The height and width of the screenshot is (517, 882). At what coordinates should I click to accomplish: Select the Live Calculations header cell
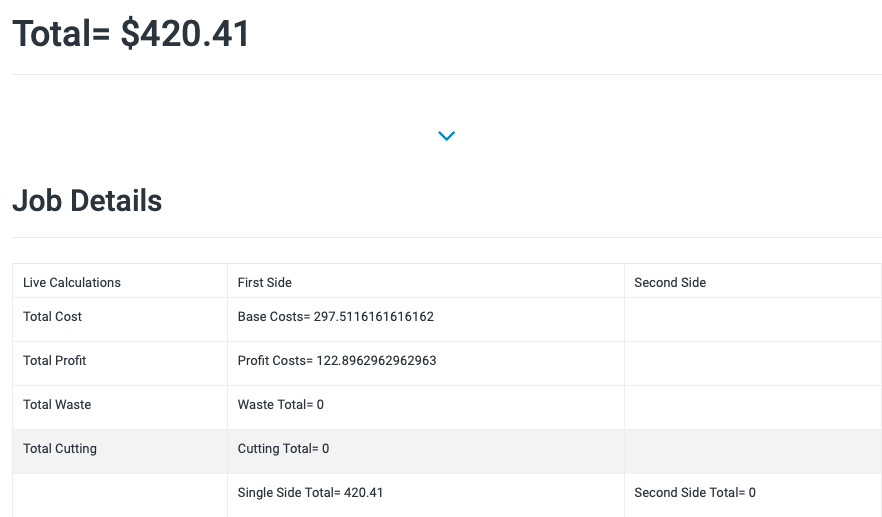[120, 281]
